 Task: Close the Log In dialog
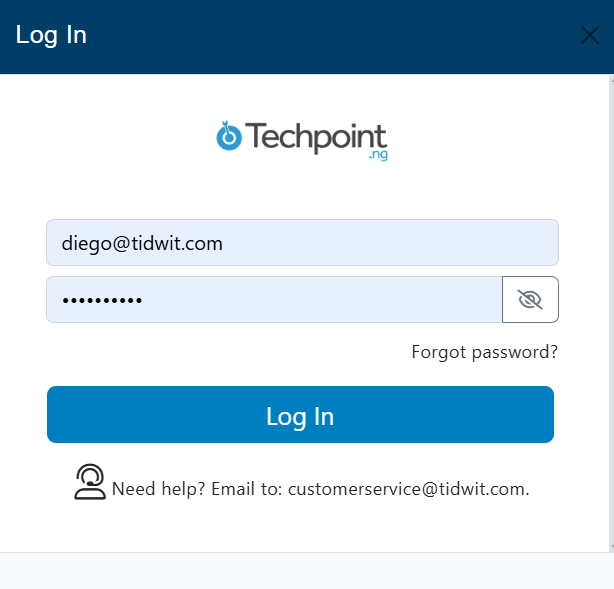click(x=590, y=36)
